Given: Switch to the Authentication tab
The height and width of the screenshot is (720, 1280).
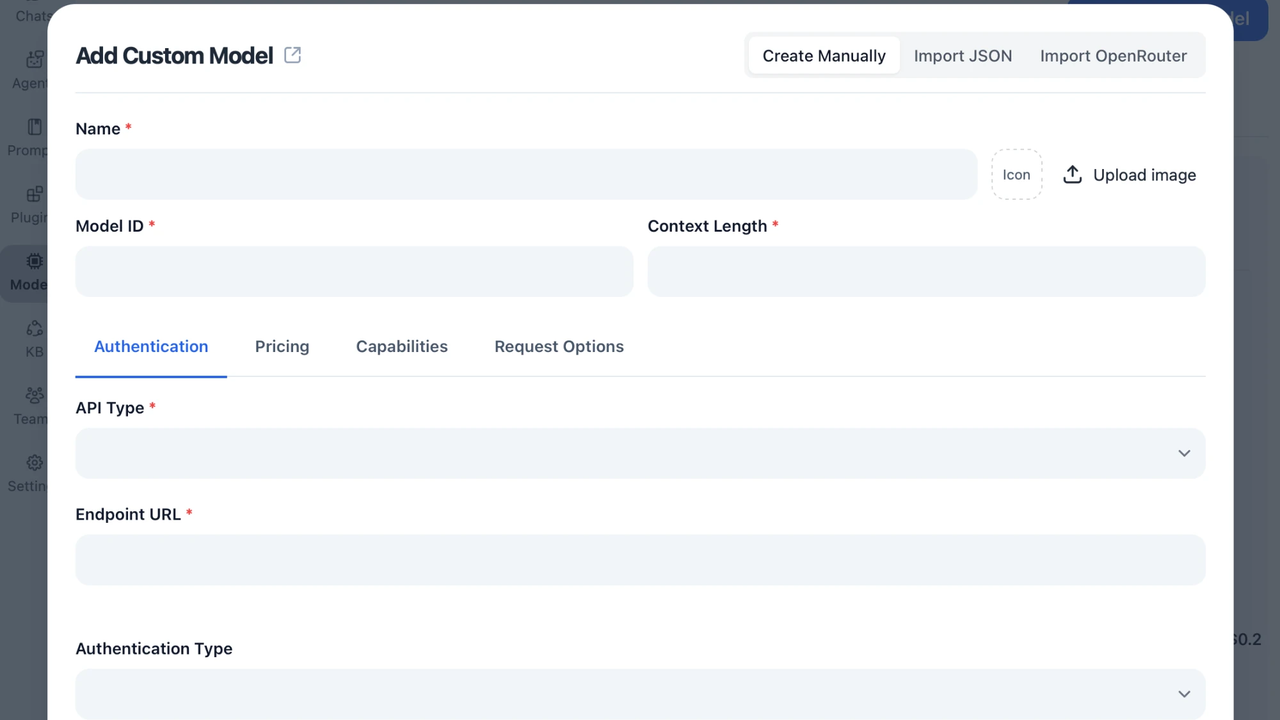Looking at the screenshot, I should point(151,347).
